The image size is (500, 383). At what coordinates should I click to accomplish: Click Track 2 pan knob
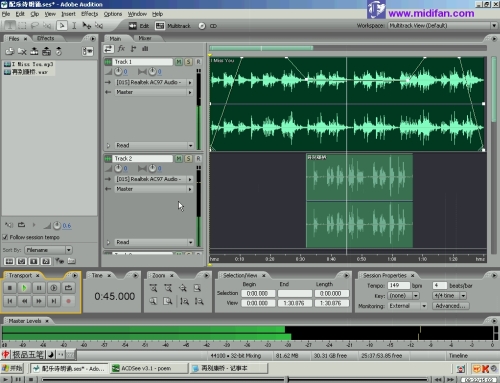point(152,169)
